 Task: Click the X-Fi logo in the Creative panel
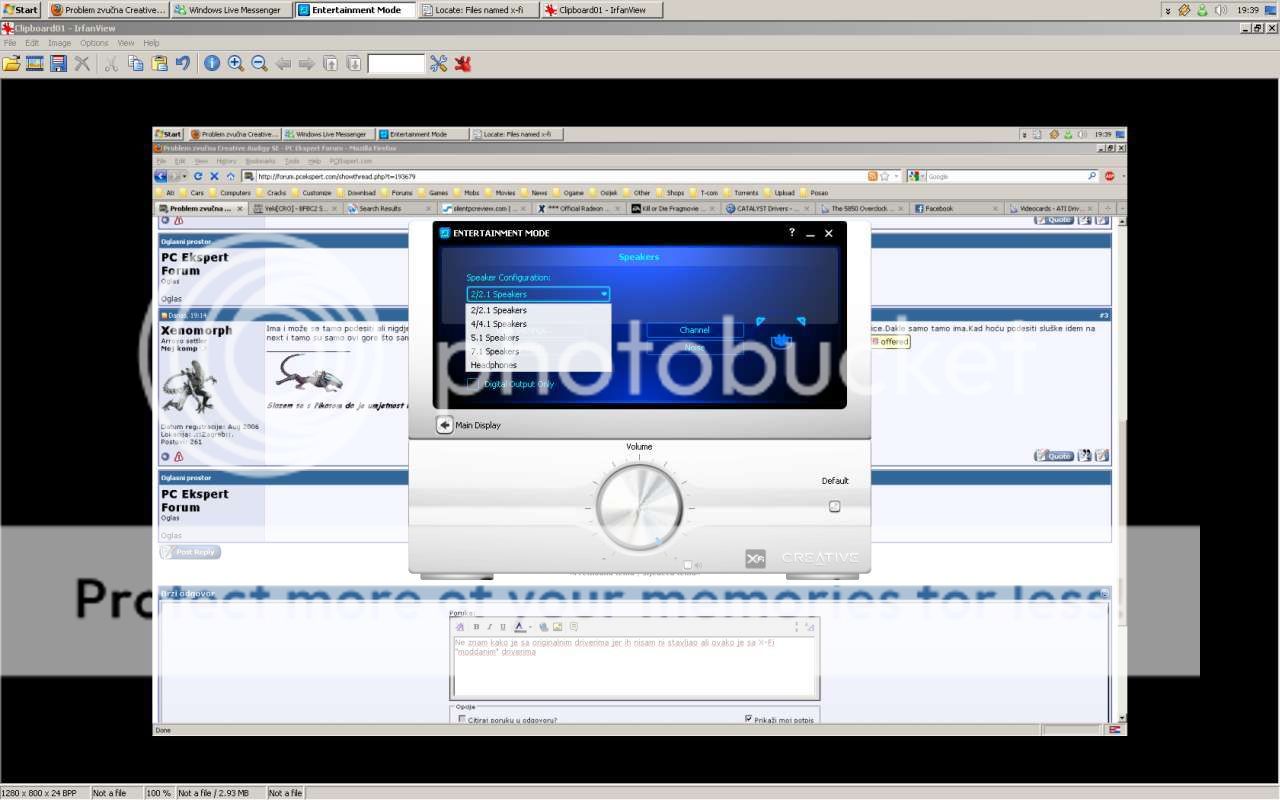(x=755, y=559)
